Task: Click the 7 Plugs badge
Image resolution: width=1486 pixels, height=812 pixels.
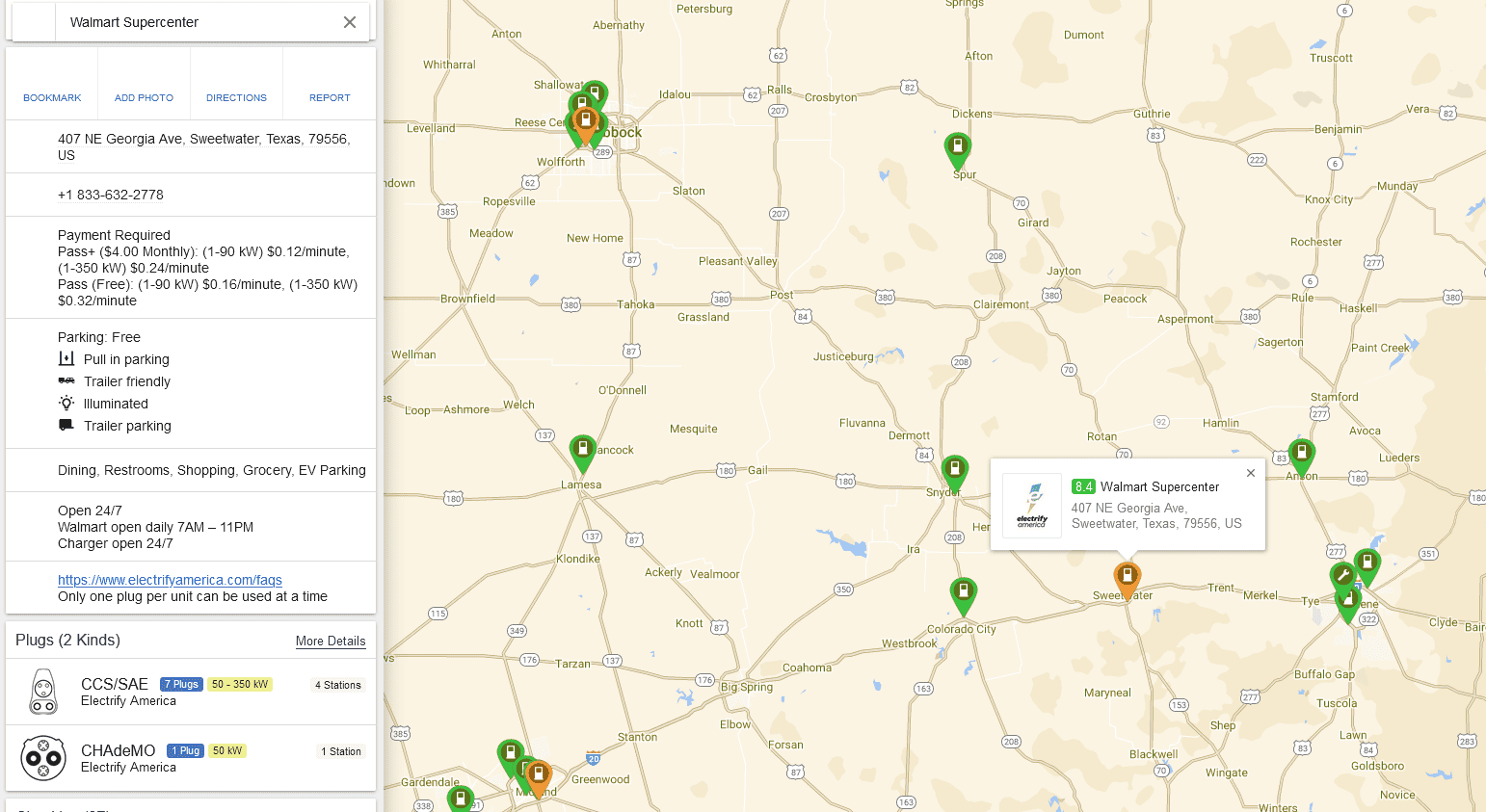Action: pos(181,685)
